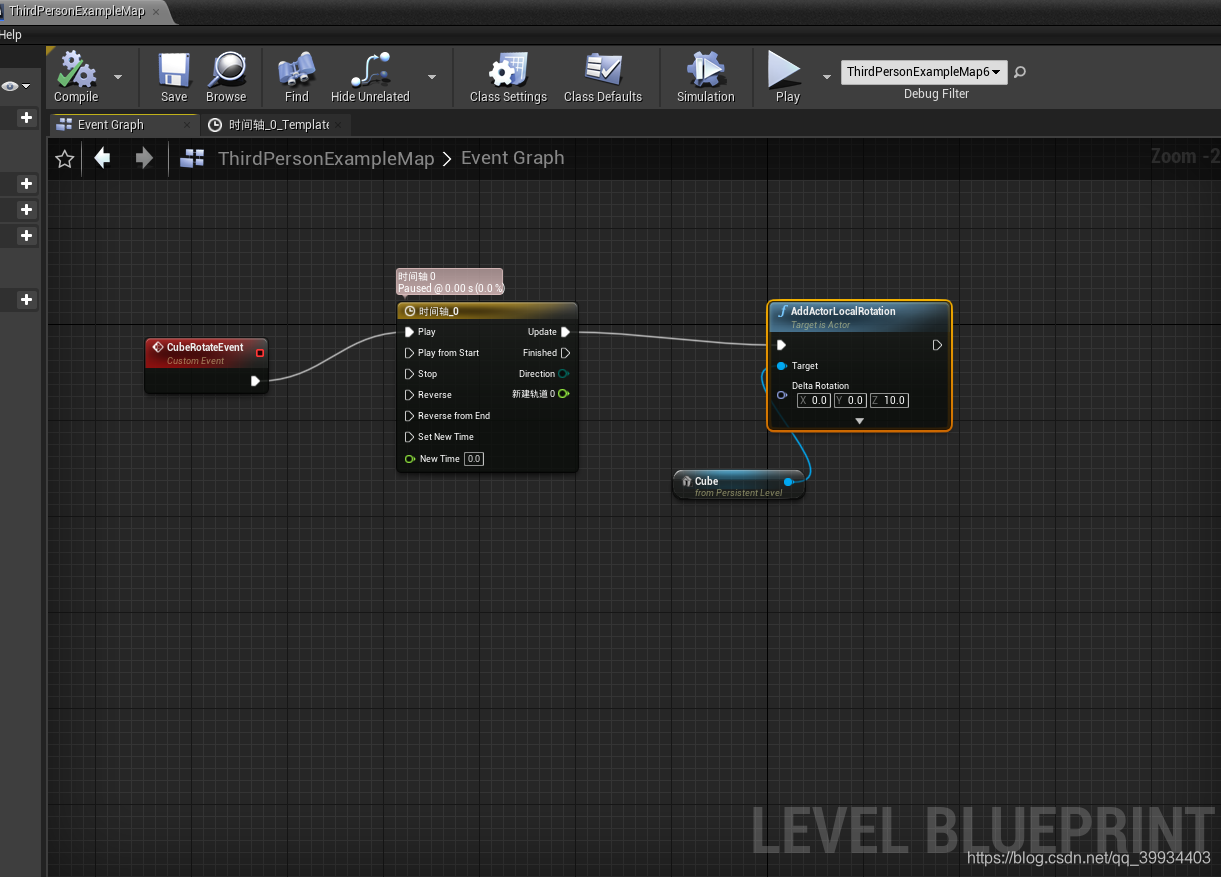The height and width of the screenshot is (877, 1221).
Task: Toggle Hide Unrelated nodes
Action: pyautogui.click(x=370, y=70)
